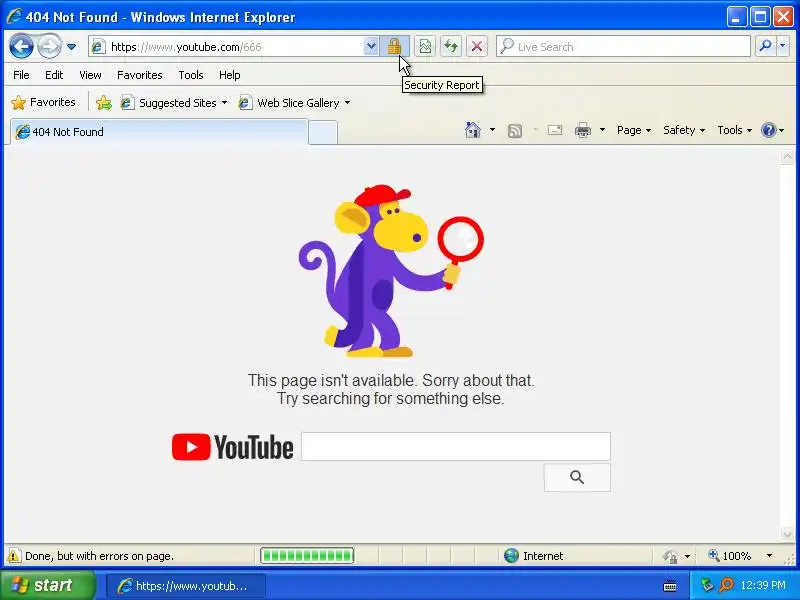Click the Back navigation arrow button
This screenshot has width=800, height=600.
21,46
